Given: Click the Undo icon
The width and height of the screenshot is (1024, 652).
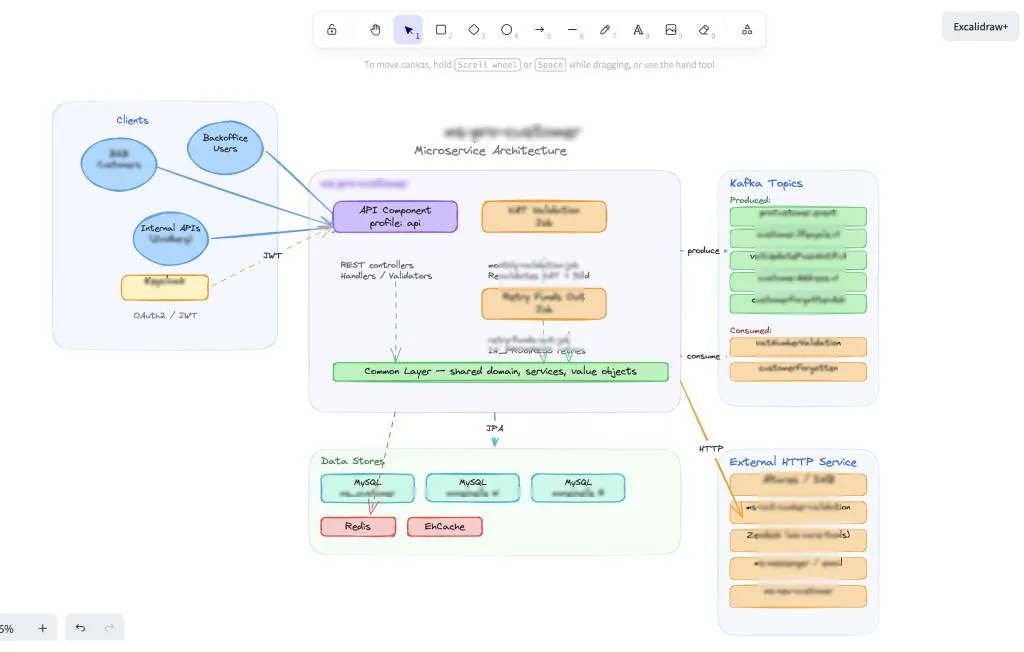Looking at the screenshot, I should click(x=80, y=628).
